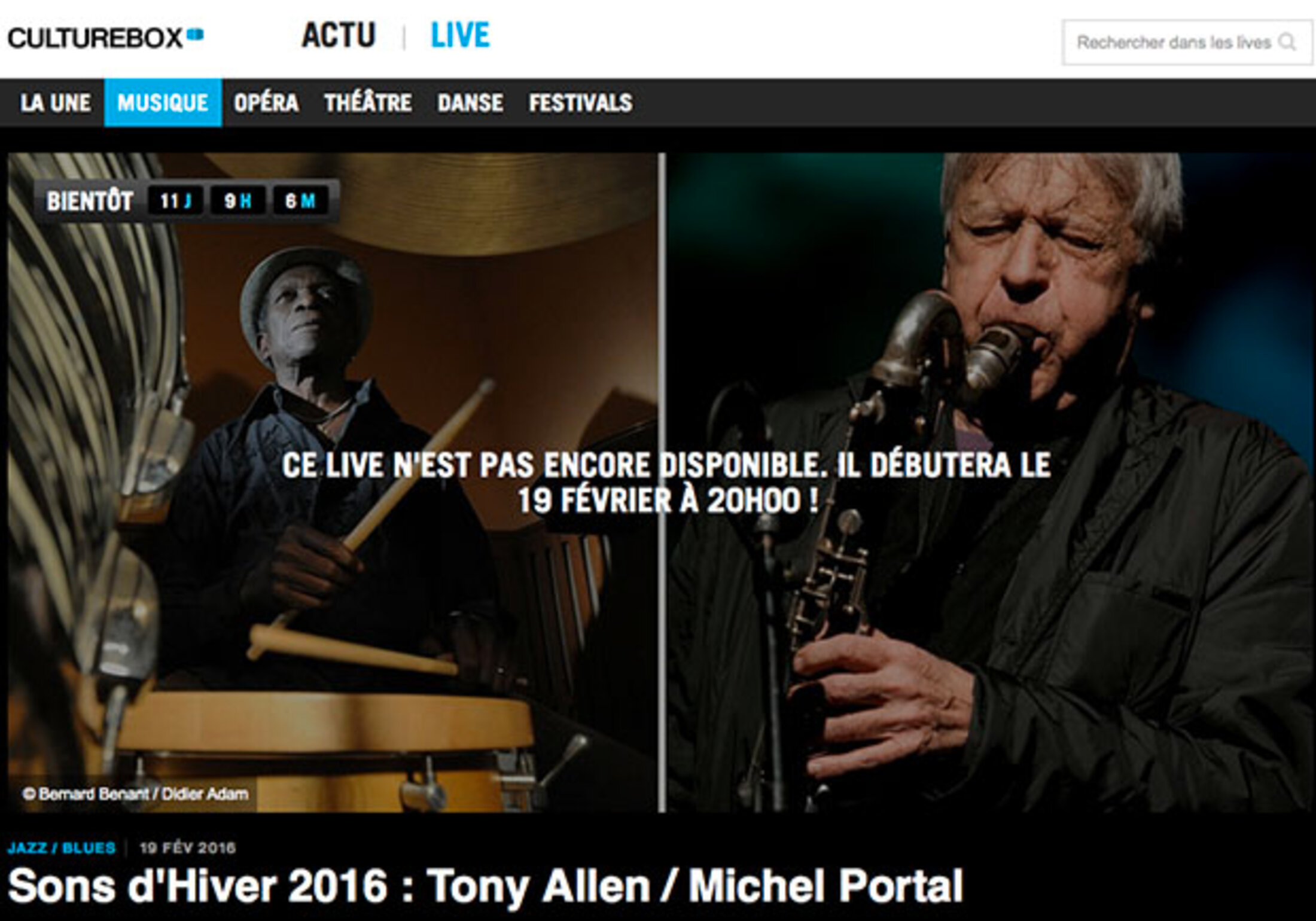Click the 11 J days counter
This screenshot has height=921, width=1316.
click(x=175, y=201)
